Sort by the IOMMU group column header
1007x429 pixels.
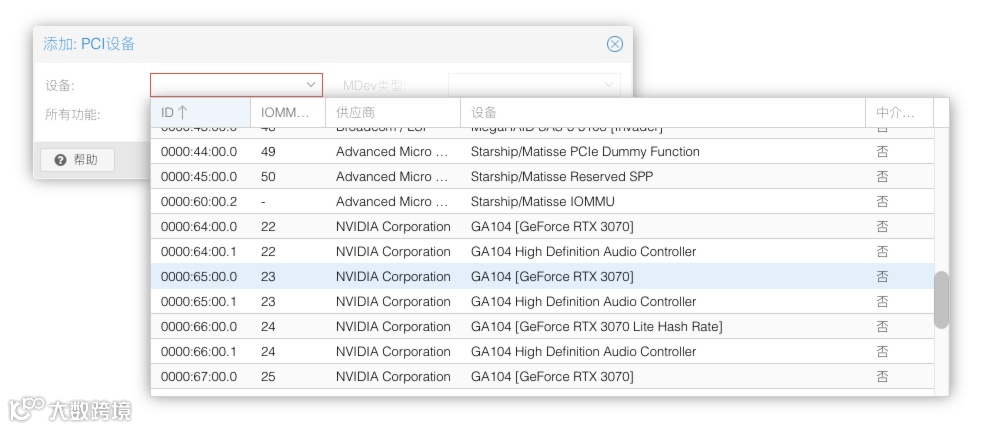[x=287, y=113]
